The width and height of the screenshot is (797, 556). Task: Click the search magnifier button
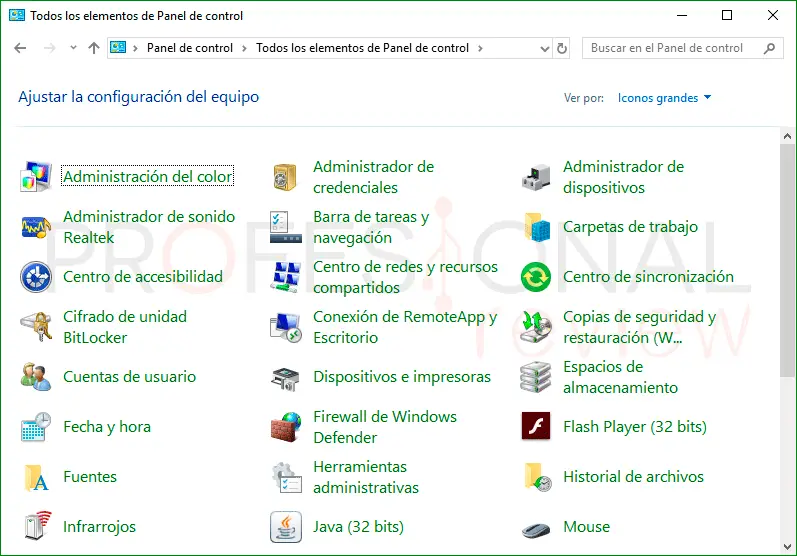(770, 48)
